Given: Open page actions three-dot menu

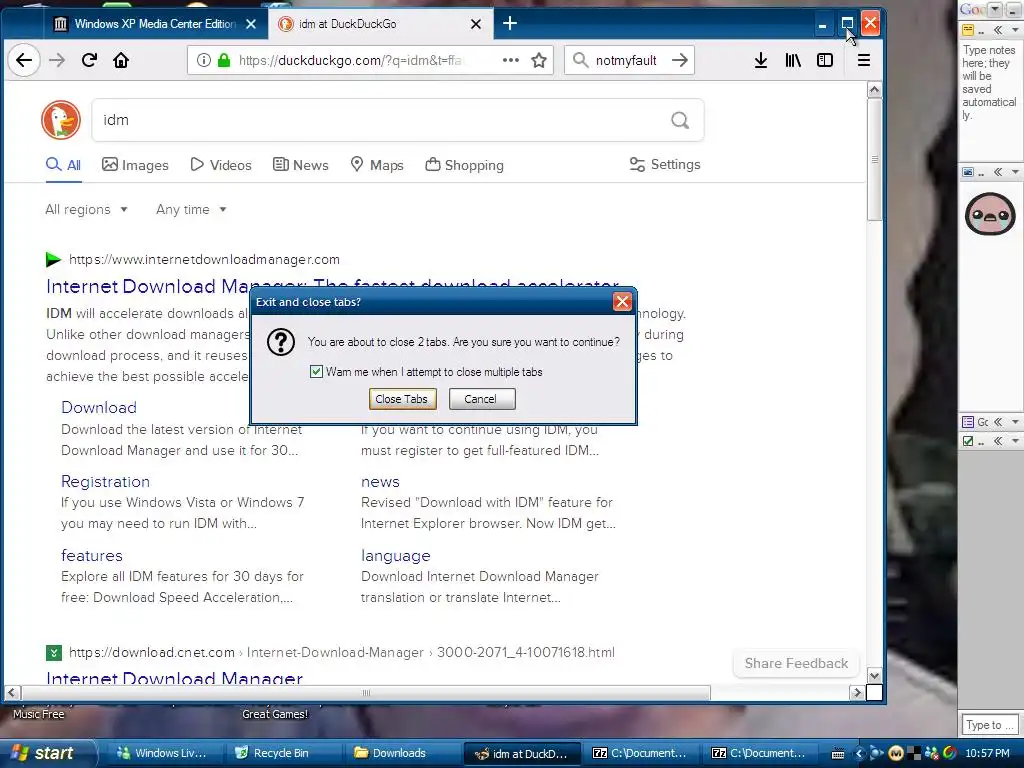Looking at the screenshot, I should coord(511,60).
